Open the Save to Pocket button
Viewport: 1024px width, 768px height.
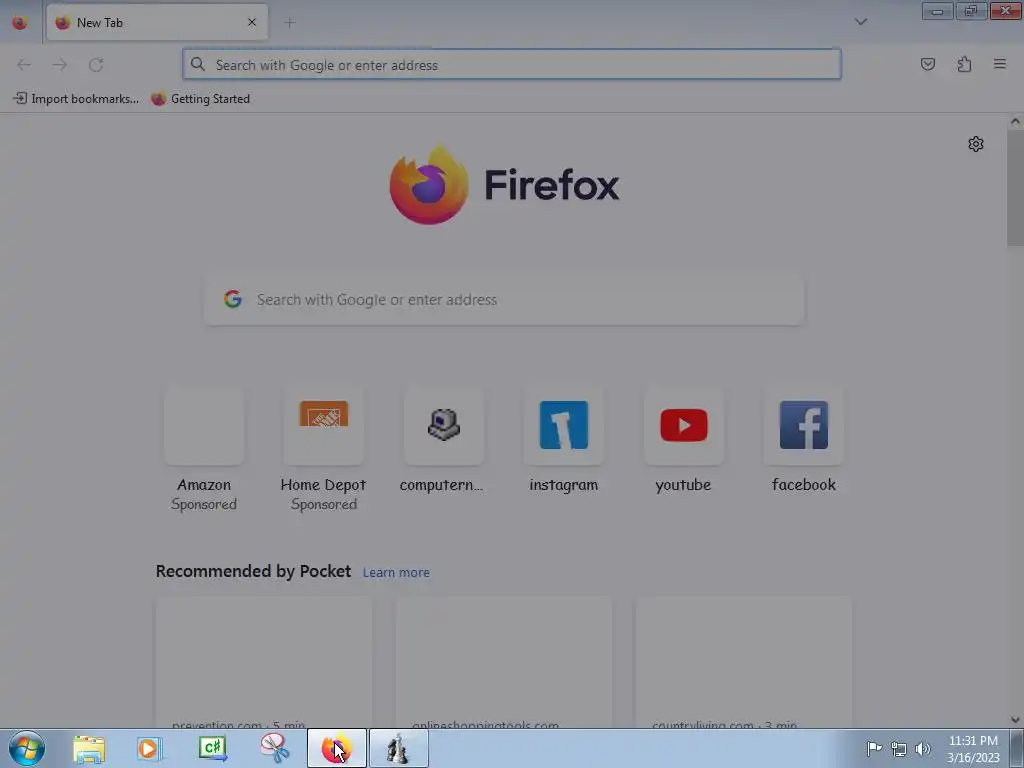tap(928, 64)
